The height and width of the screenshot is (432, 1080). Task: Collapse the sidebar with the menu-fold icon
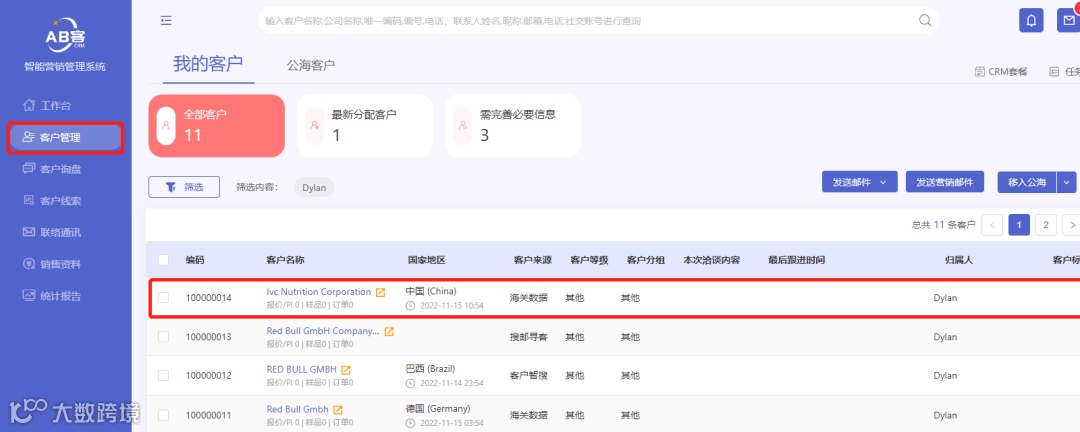pos(166,21)
